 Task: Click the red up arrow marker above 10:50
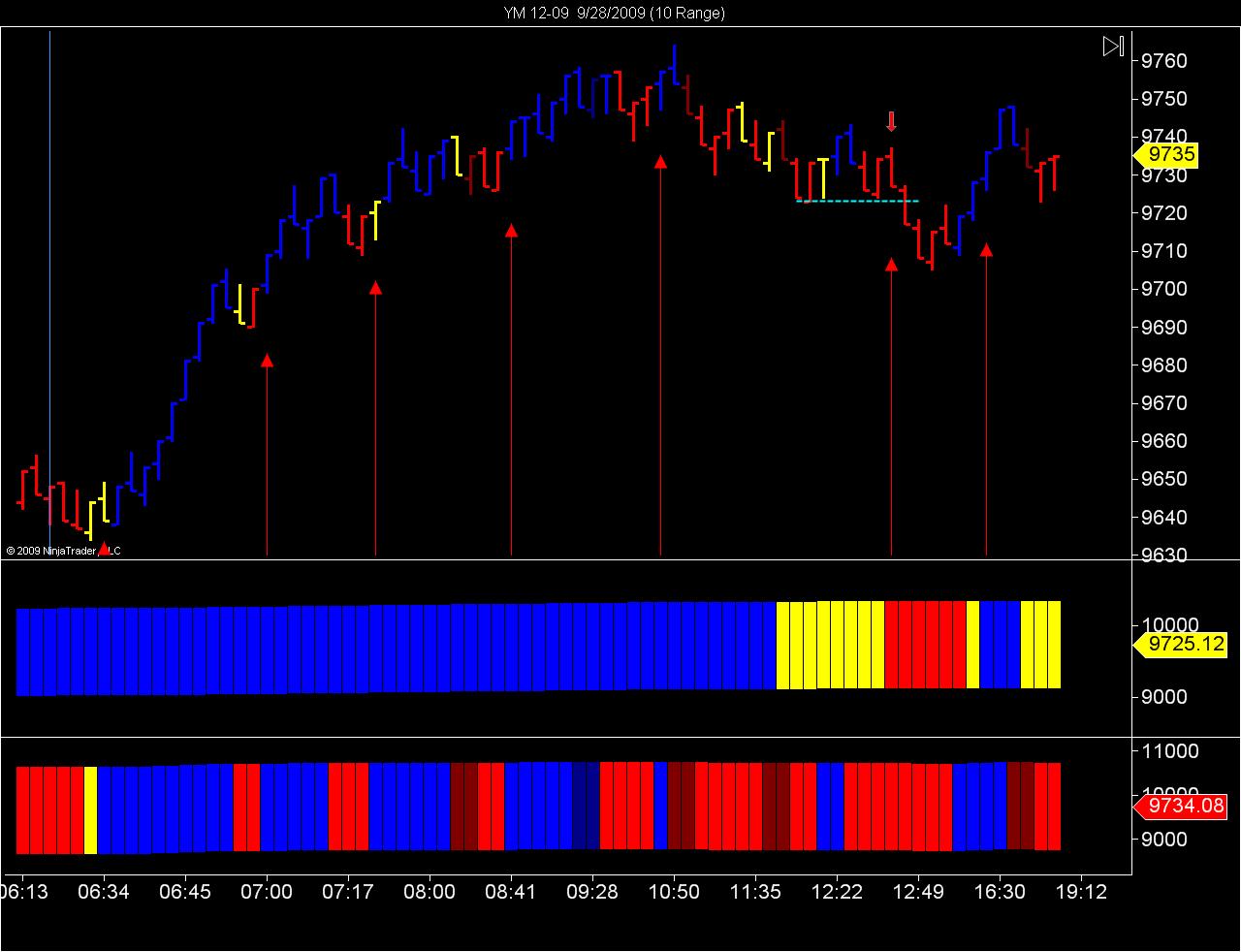660,162
